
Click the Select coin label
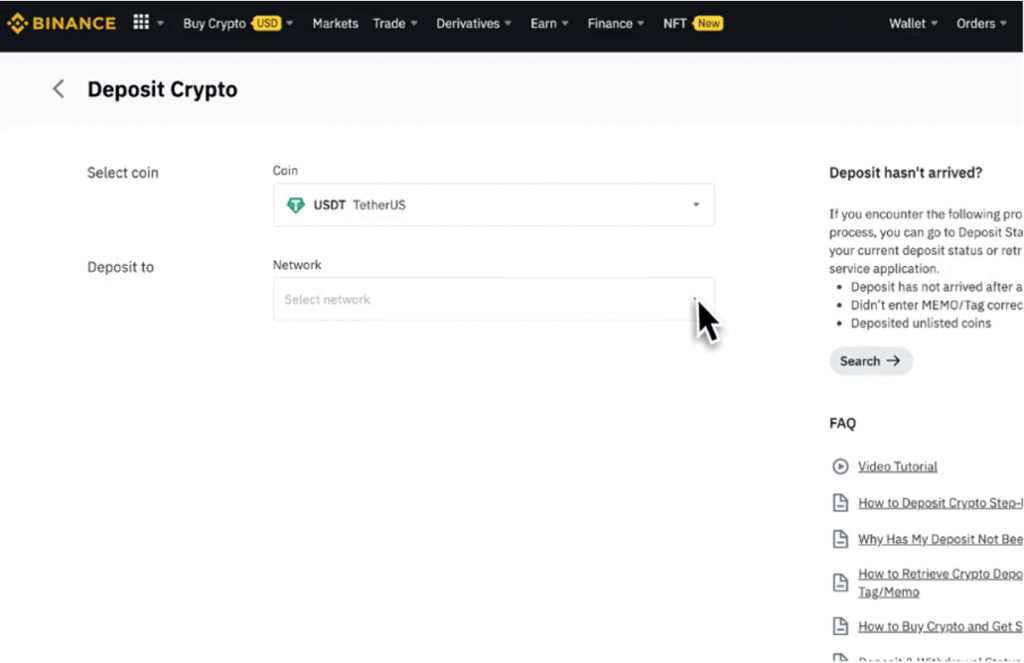tap(123, 173)
